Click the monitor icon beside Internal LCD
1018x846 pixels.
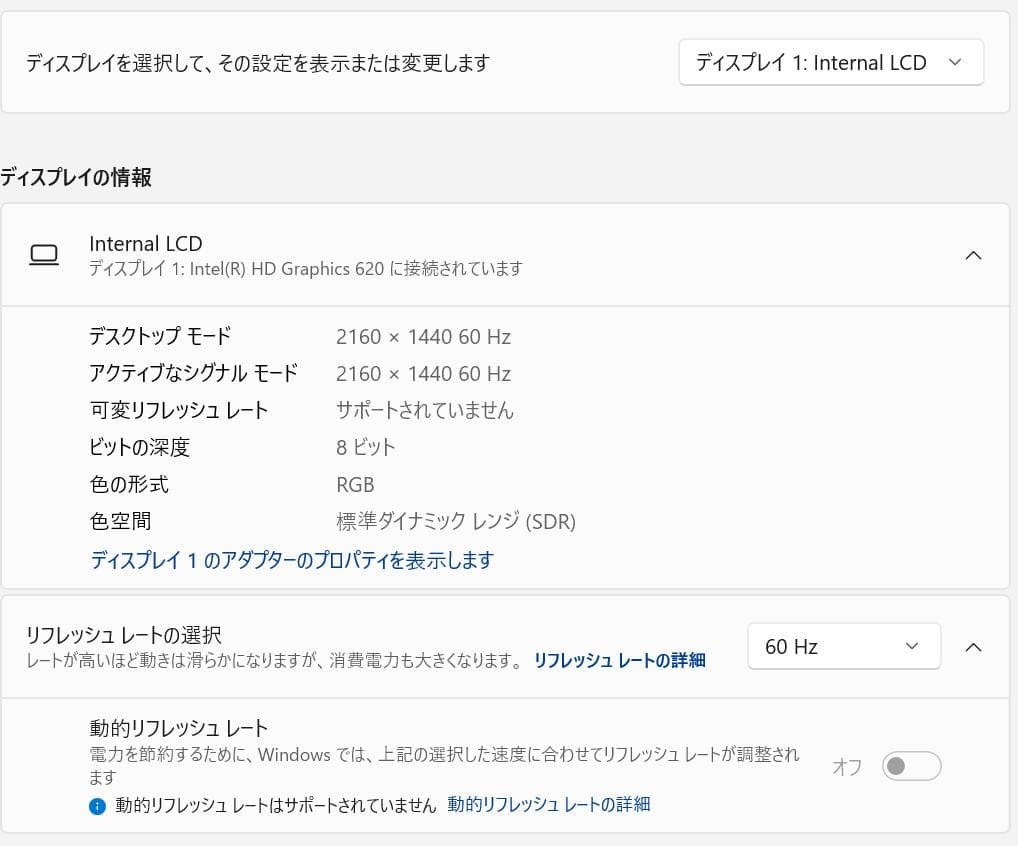[x=44, y=255]
